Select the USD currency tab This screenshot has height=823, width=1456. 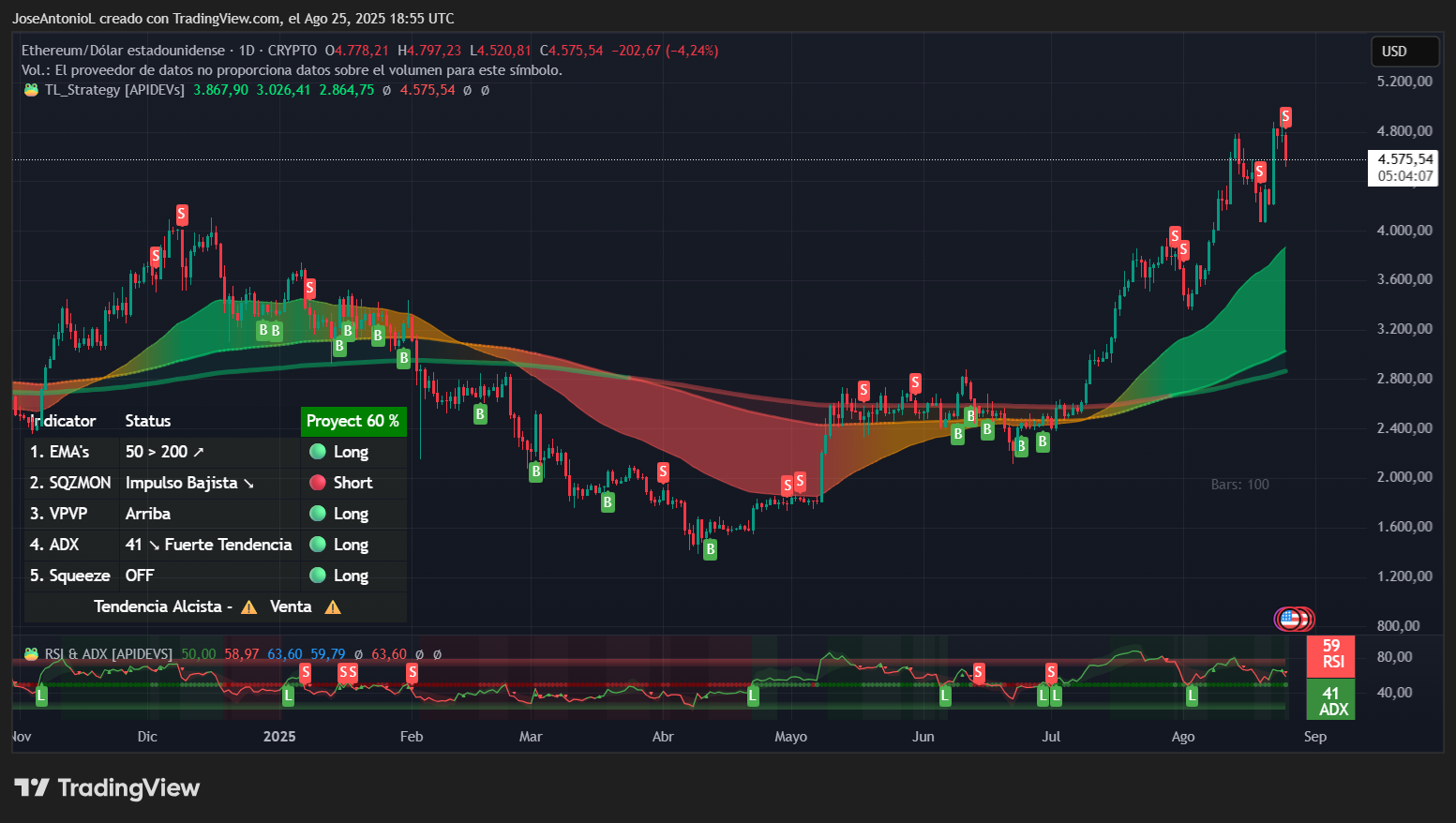(x=1404, y=52)
